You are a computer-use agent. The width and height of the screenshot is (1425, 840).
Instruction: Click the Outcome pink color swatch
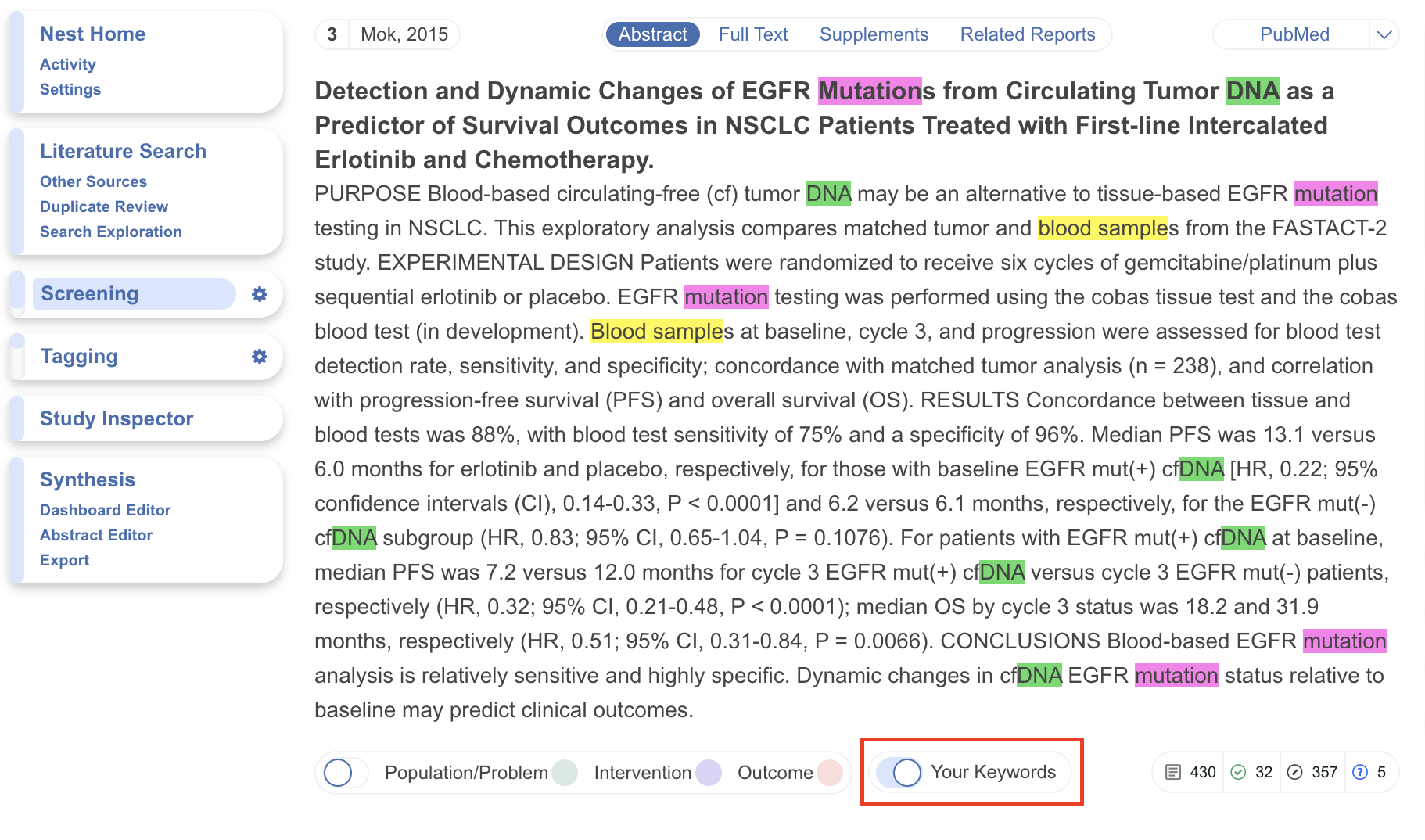pyautogui.click(x=830, y=773)
